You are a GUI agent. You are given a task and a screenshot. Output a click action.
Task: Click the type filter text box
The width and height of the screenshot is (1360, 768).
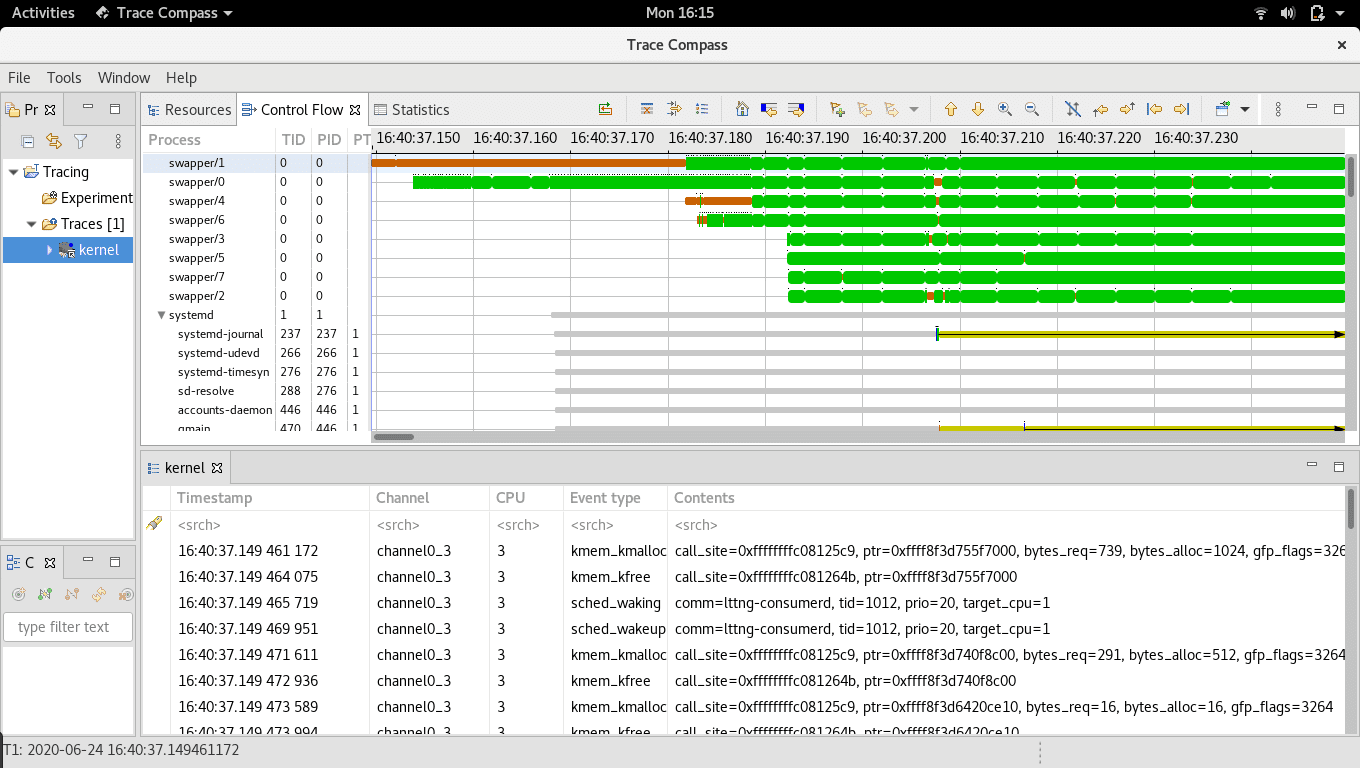point(69,627)
